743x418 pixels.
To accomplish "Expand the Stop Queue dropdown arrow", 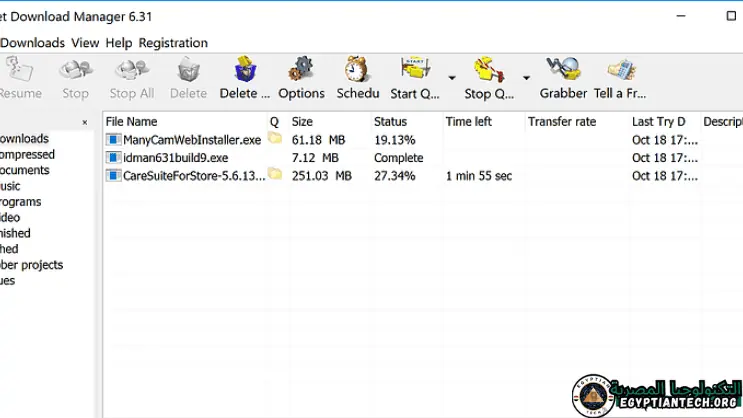I will coord(526,78).
